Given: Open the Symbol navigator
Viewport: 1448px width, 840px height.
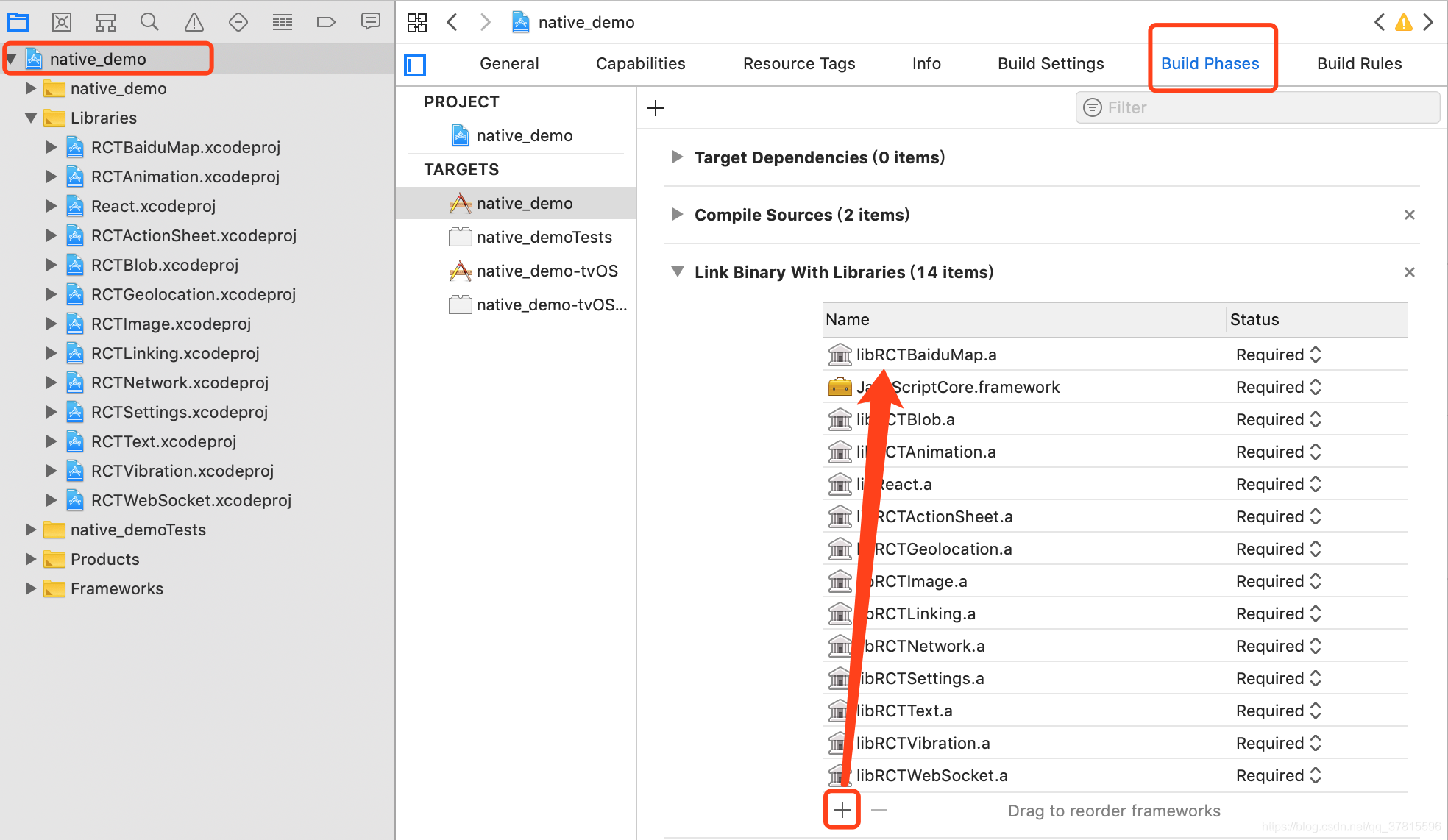Looking at the screenshot, I should pyautogui.click(x=106, y=22).
